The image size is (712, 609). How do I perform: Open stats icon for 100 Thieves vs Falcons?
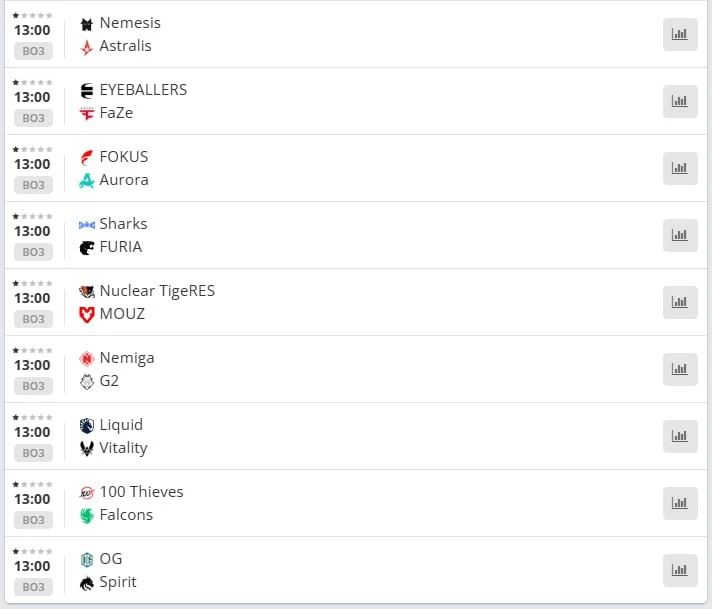tap(680, 503)
